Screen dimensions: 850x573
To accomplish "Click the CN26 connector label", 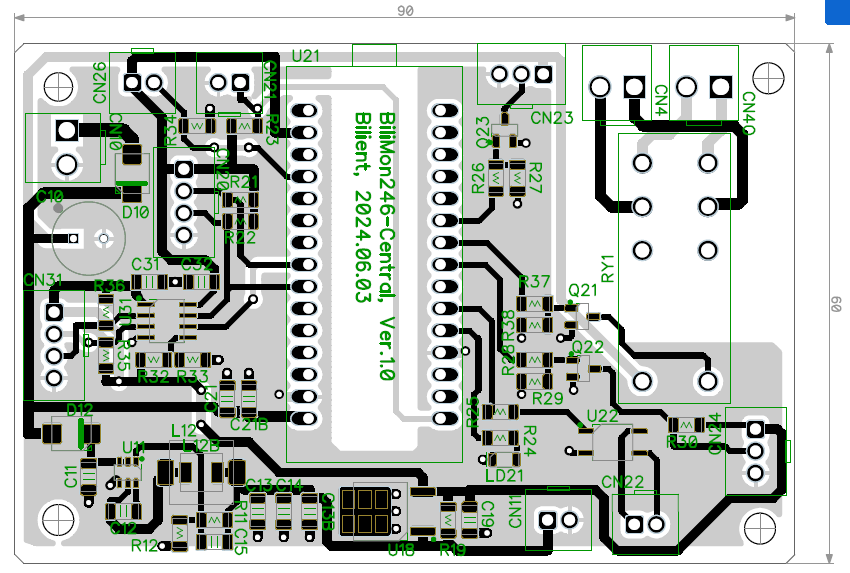I will [x=100, y=82].
